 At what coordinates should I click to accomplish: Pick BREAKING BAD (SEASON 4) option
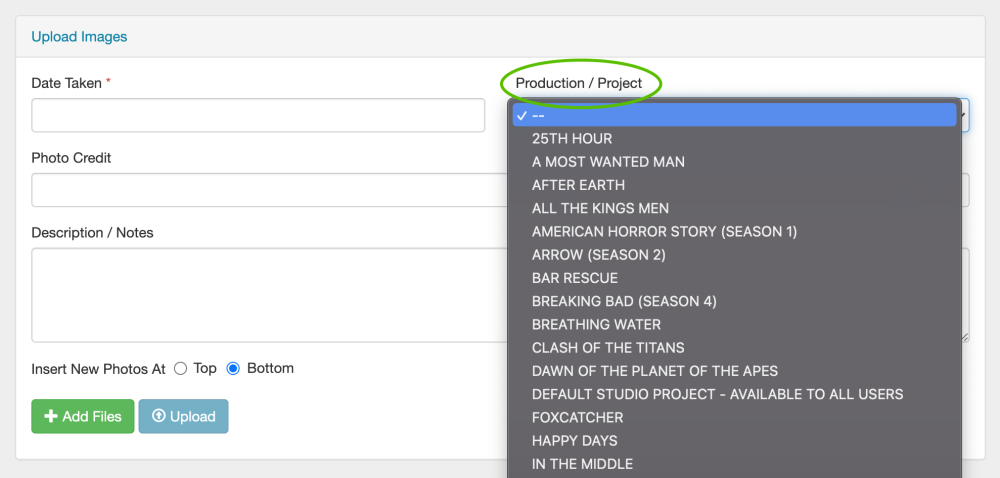[735, 301]
